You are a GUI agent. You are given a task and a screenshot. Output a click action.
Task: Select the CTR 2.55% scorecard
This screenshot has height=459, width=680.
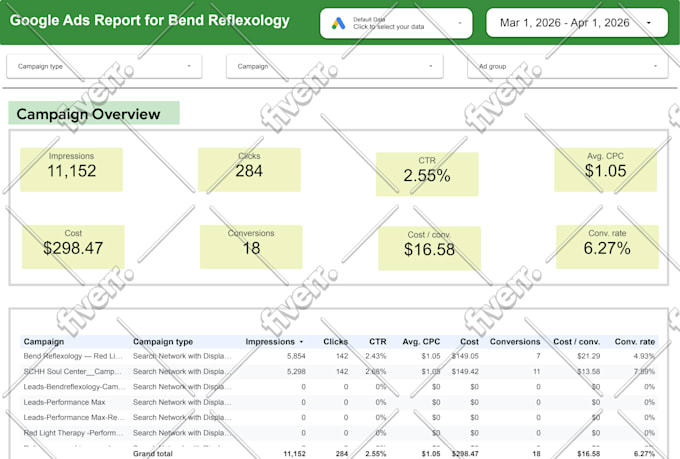pyautogui.click(x=427, y=174)
